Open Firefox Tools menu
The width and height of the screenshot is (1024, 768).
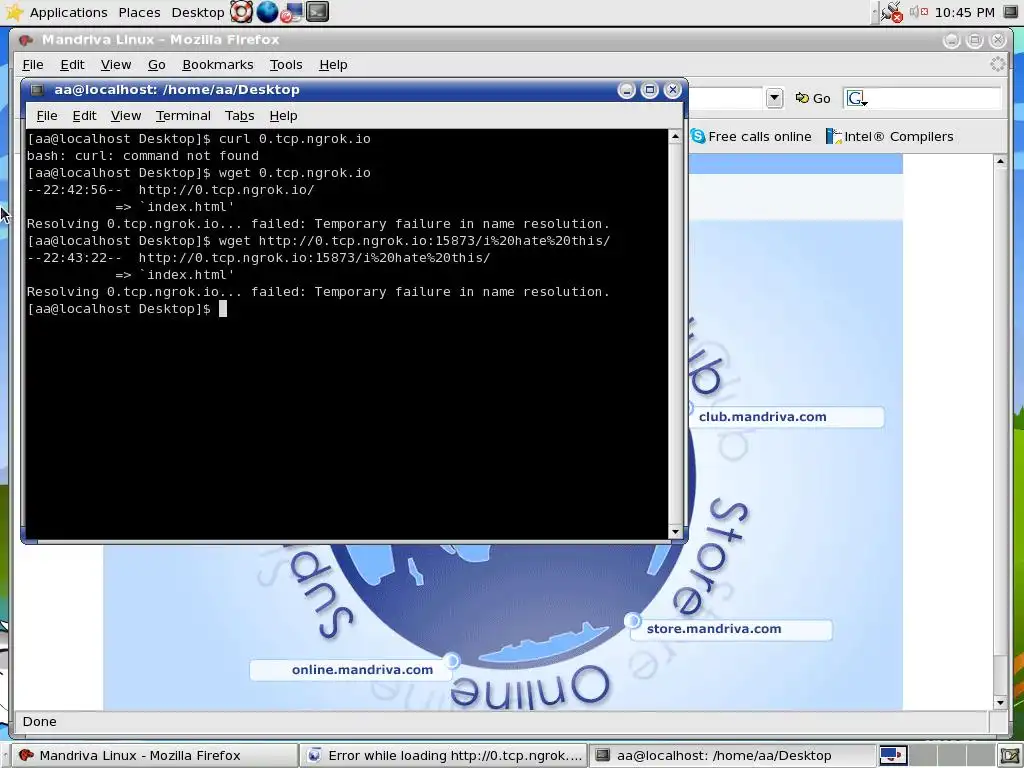tap(286, 65)
